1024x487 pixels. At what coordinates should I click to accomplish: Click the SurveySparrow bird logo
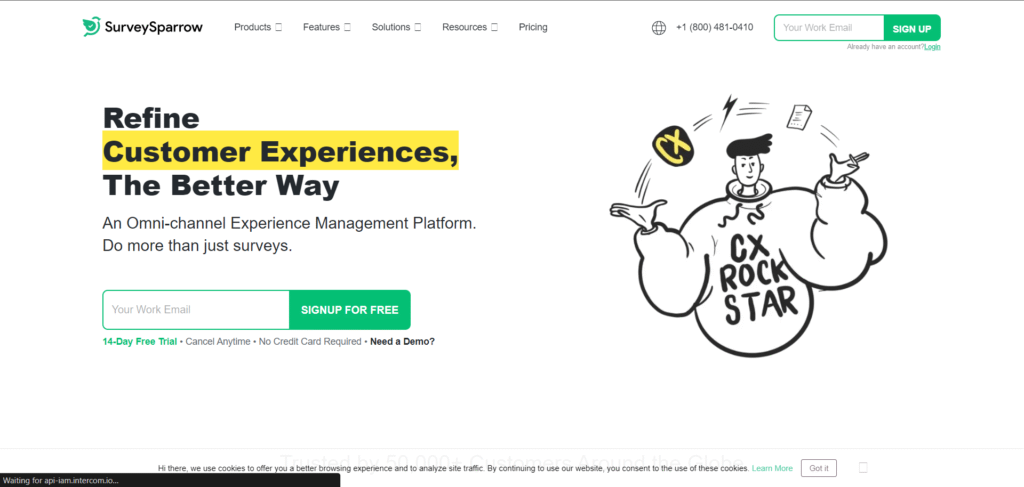tap(91, 27)
